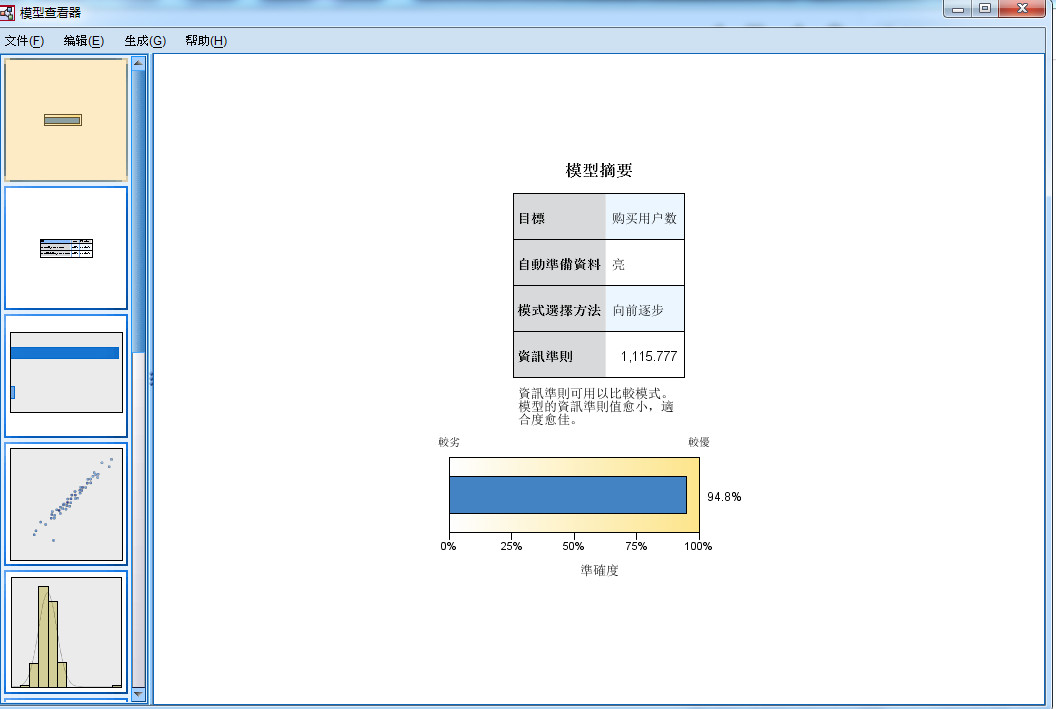Close the 模型查看器 window

[1022, 9]
